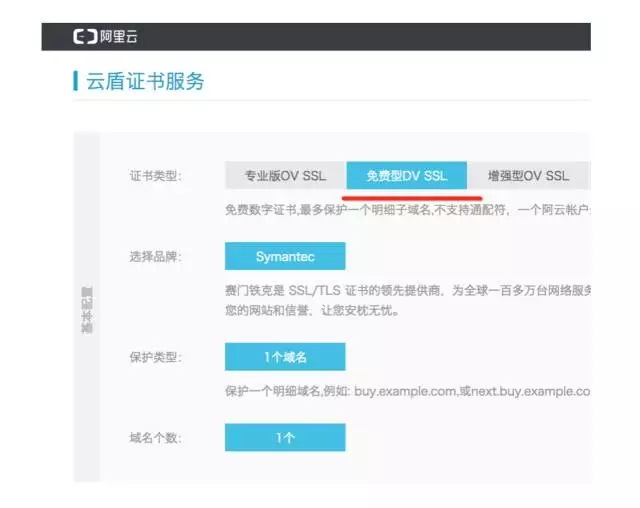Click the 选择品牌 label
This screenshot has height=508, width=640.
[x=156, y=257]
